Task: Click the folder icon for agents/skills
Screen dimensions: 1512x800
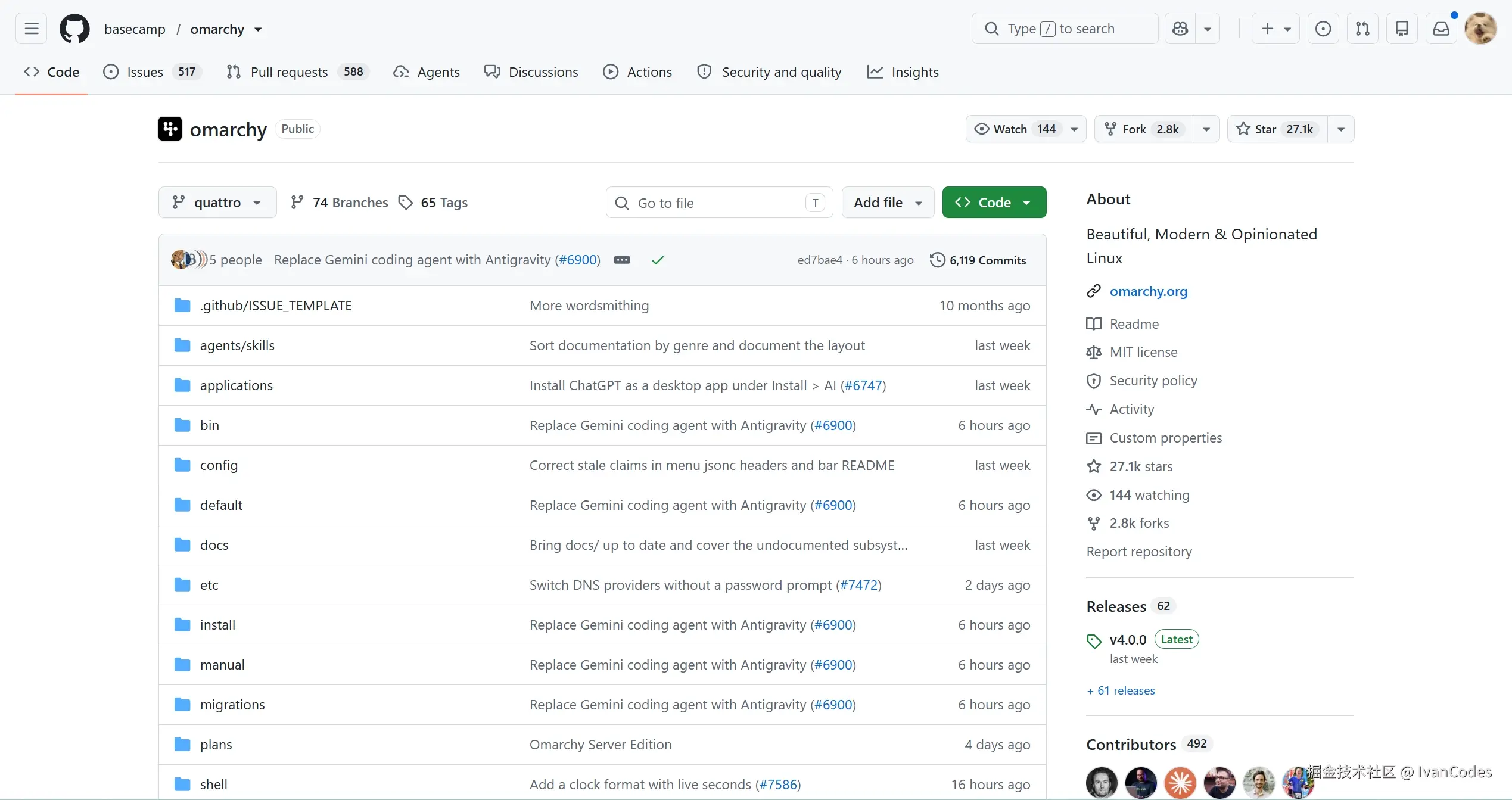Action: [x=182, y=345]
